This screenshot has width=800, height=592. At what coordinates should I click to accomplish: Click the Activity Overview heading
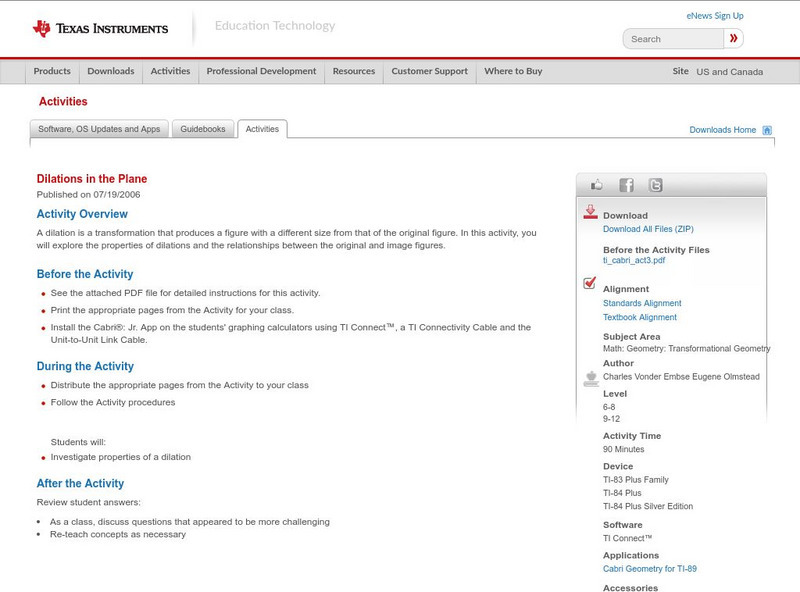click(x=82, y=214)
